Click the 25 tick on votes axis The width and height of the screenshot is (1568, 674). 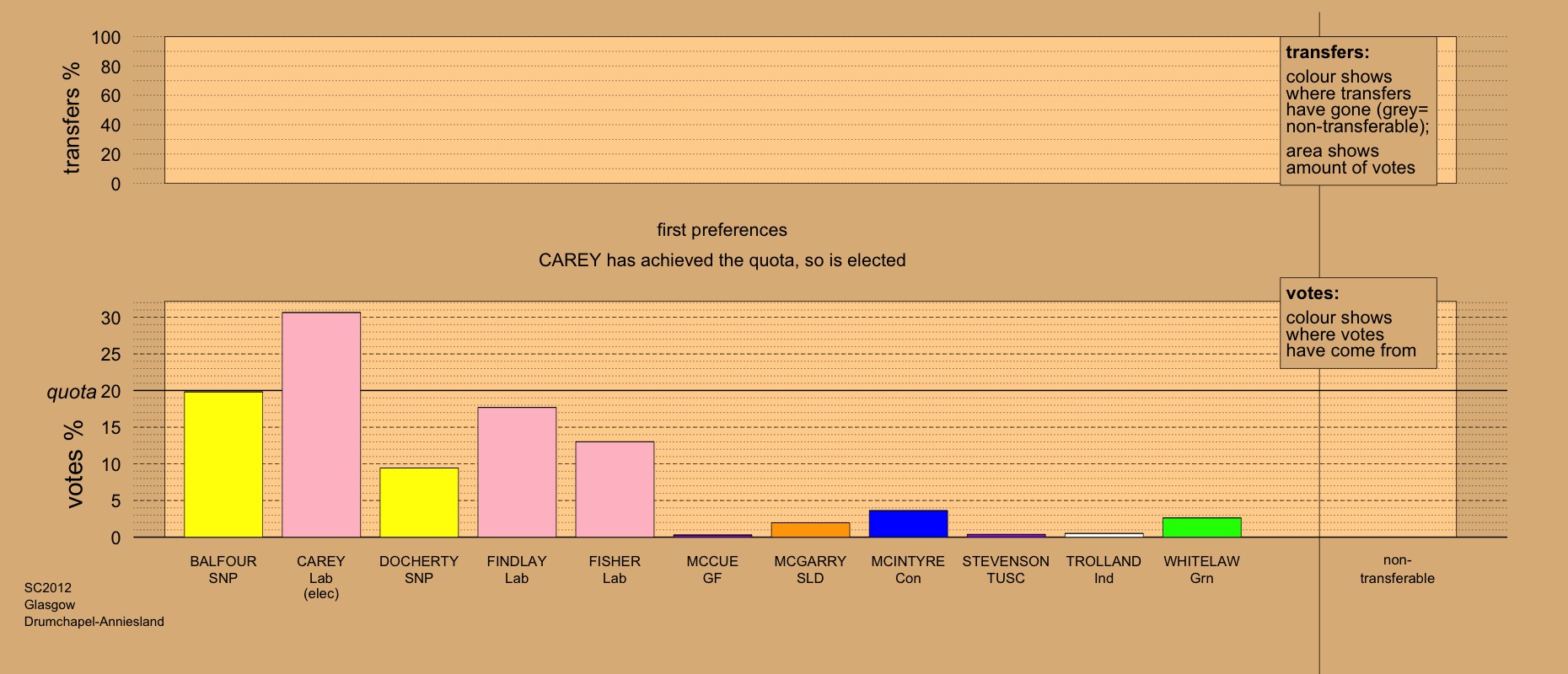coord(111,355)
